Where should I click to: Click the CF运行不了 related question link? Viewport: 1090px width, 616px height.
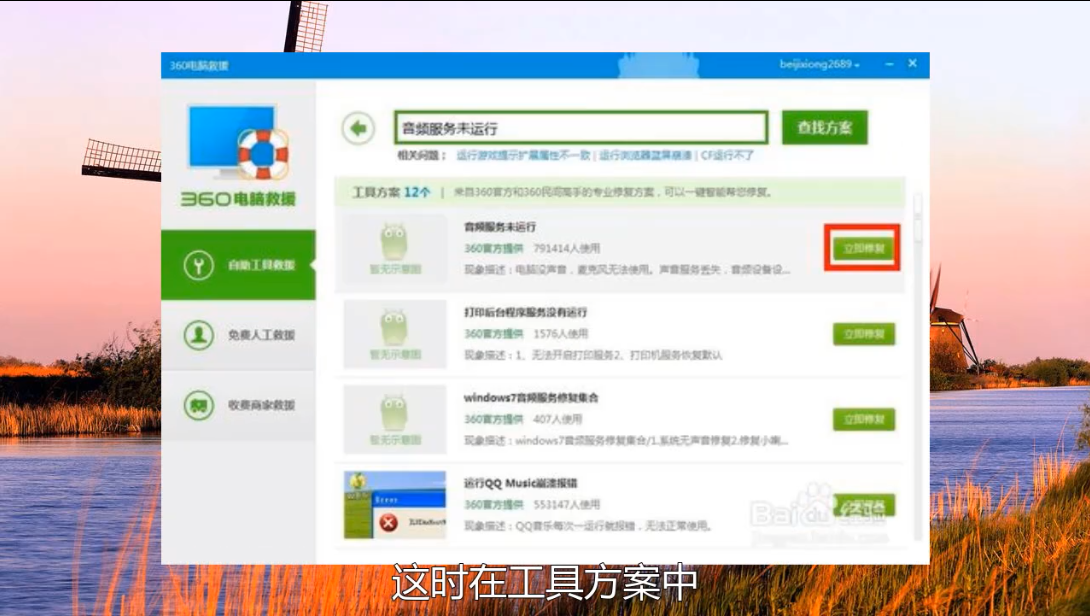point(727,156)
